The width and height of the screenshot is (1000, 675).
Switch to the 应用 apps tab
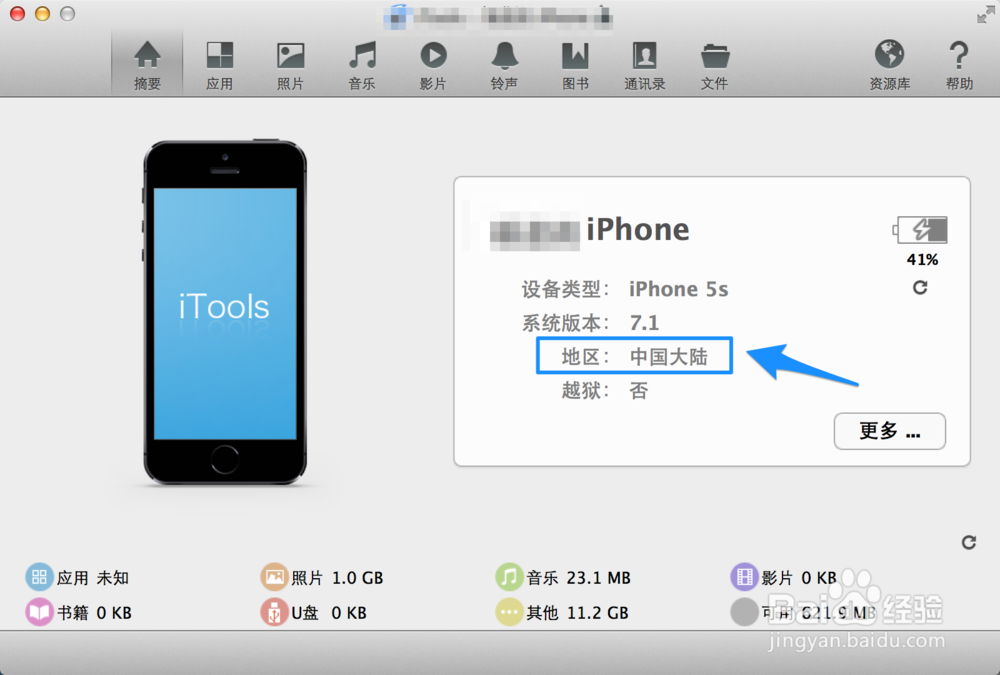pos(219,64)
